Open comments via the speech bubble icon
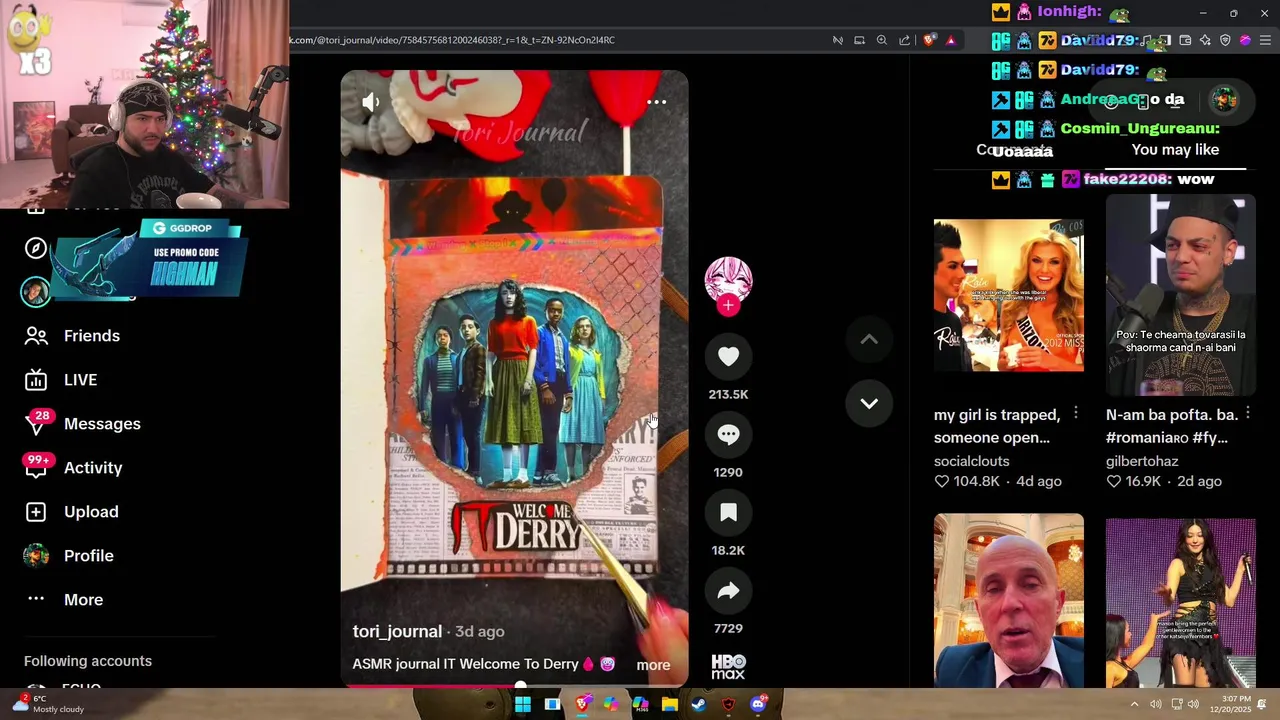The width and height of the screenshot is (1280, 720). (x=728, y=435)
